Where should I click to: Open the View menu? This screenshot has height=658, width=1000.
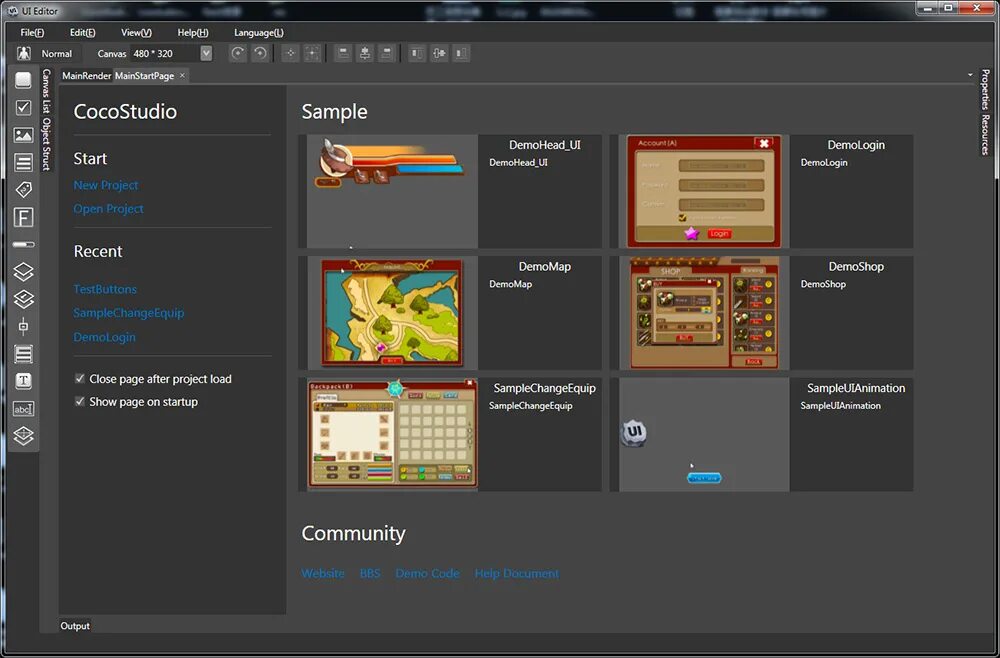[x=136, y=33]
